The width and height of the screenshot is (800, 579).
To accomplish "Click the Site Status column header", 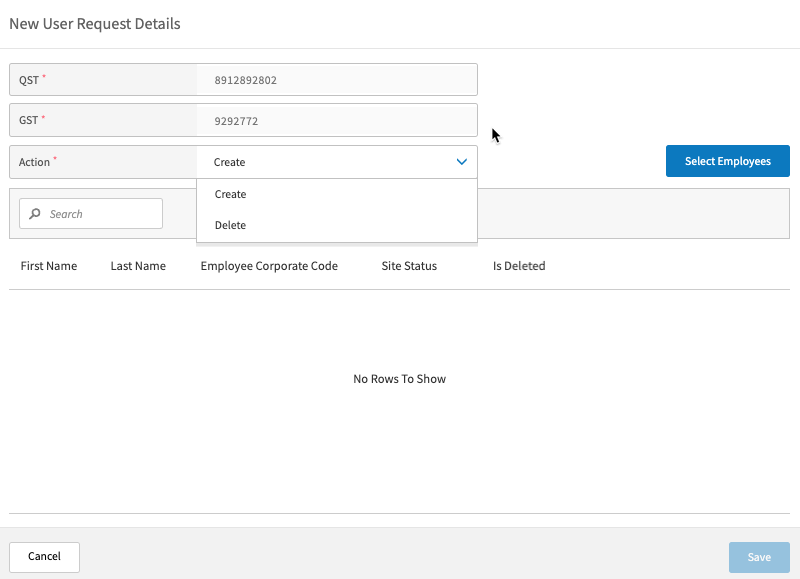I will pyautogui.click(x=408, y=266).
